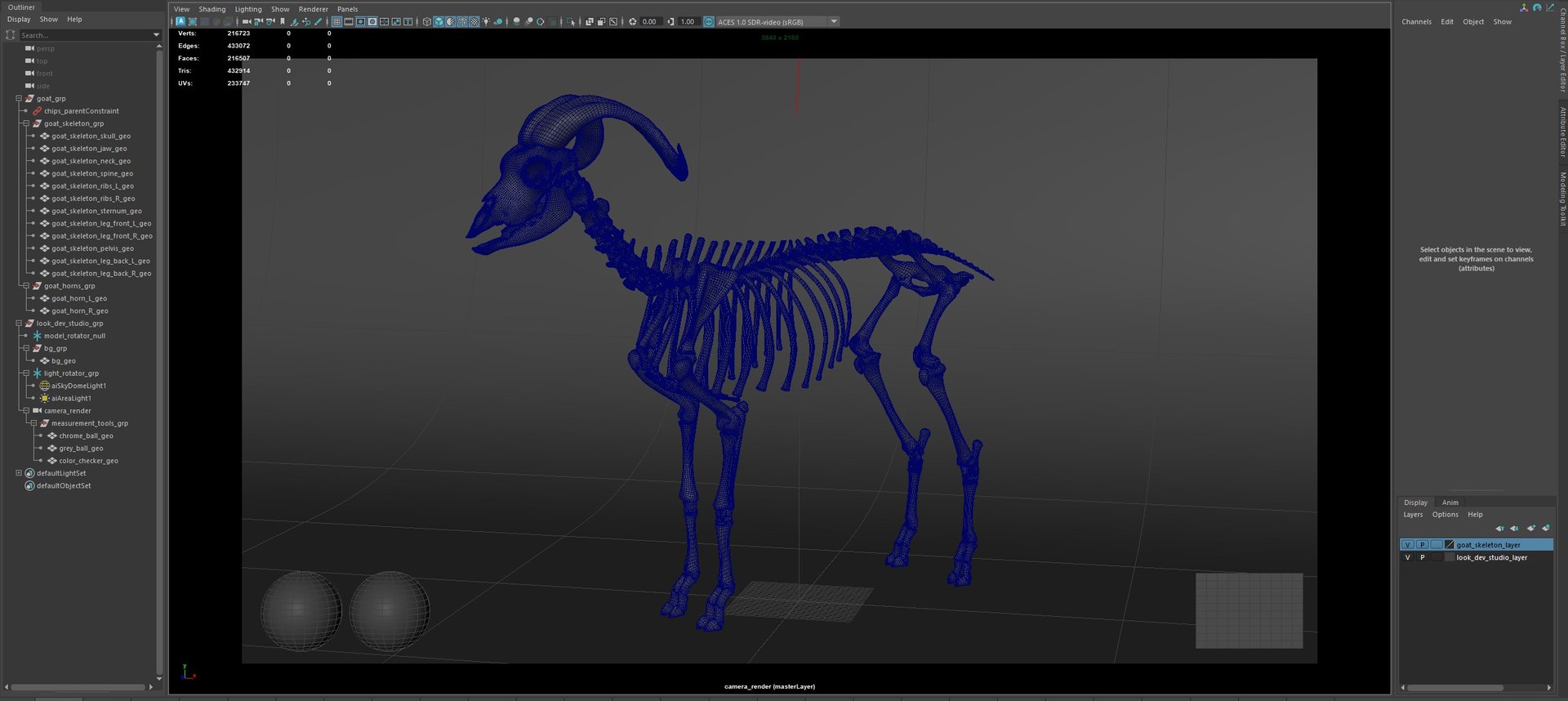This screenshot has width=1568, height=701.
Task: Toggle playback P of look_dev_studio_layer
Action: coord(1422,557)
